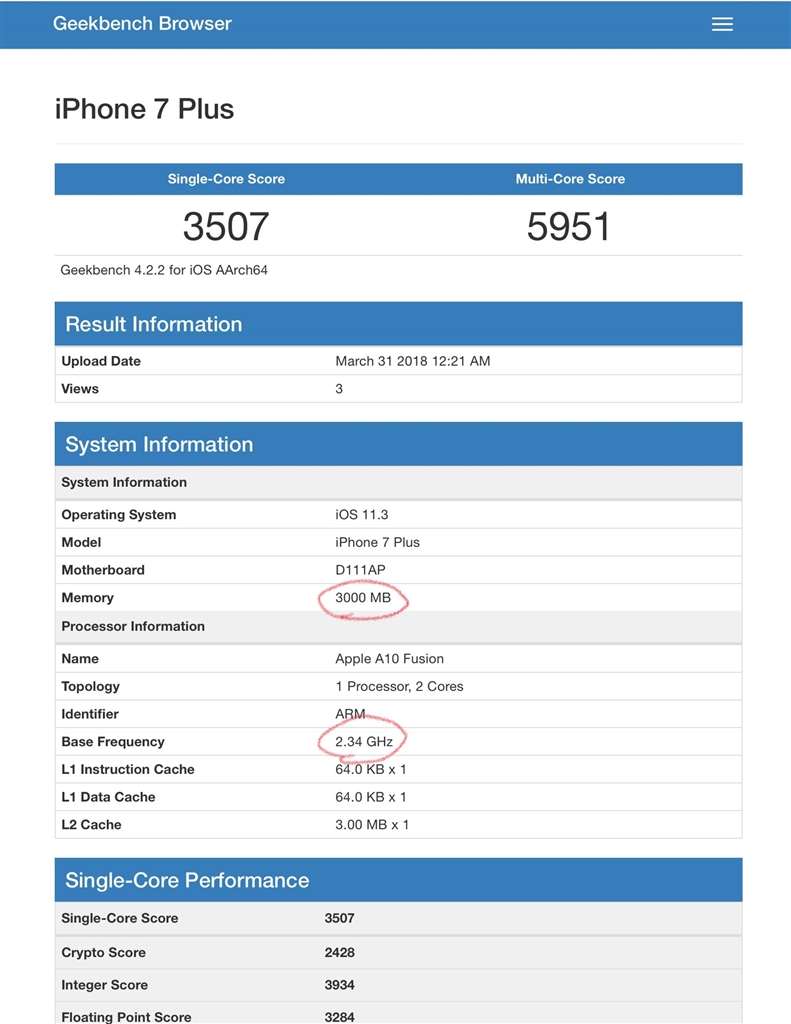The image size is (791, 1024).
Task: Select the processor Name label
Action: (x=80, y=658)
